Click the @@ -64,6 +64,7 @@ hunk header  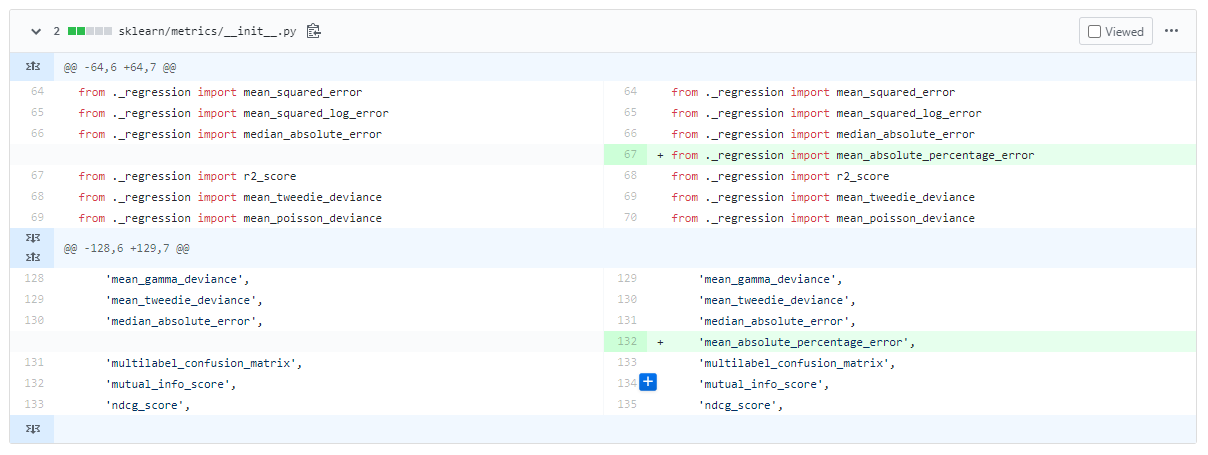[x=120, y=67]
